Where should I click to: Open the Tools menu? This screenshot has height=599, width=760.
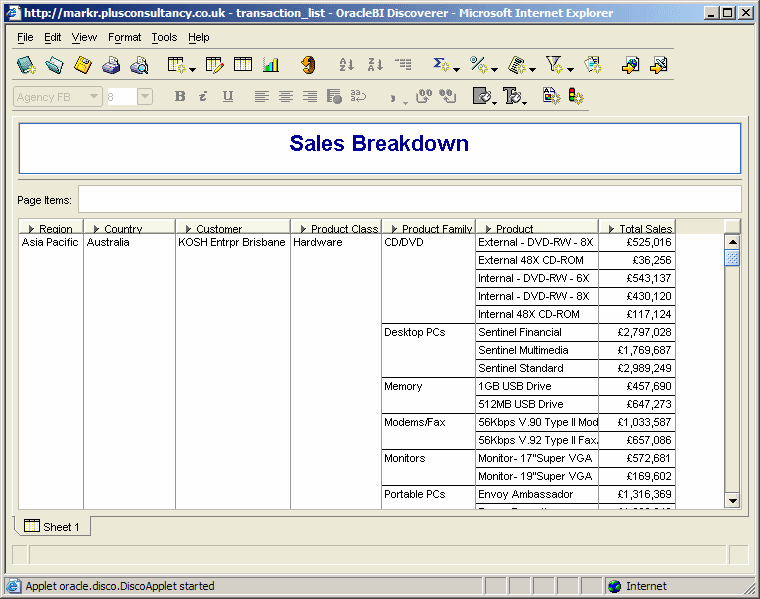click(x=164, y=37)
